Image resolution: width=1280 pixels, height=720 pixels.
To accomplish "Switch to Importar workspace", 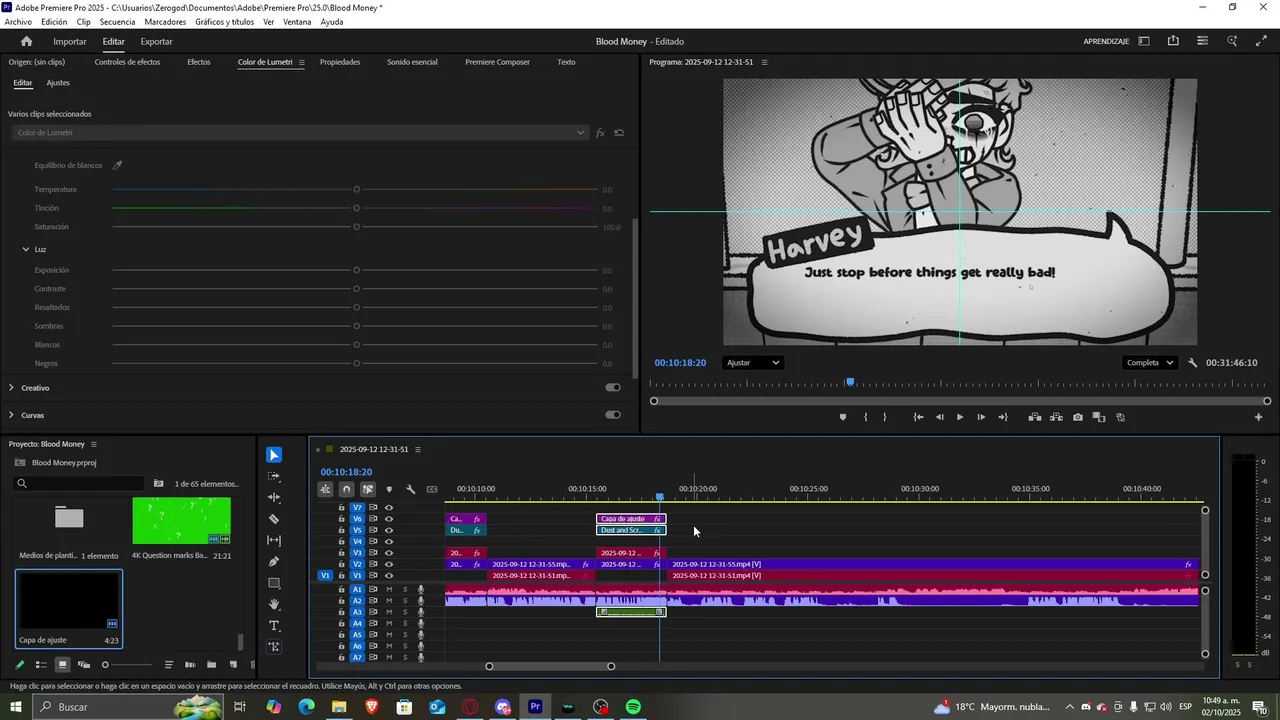I will click(x=70, y=41).
